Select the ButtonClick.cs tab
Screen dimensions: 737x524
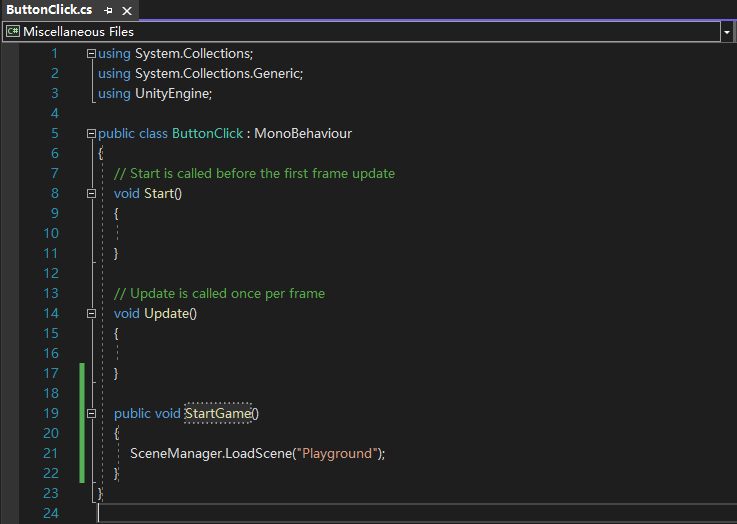coord(49,10)
